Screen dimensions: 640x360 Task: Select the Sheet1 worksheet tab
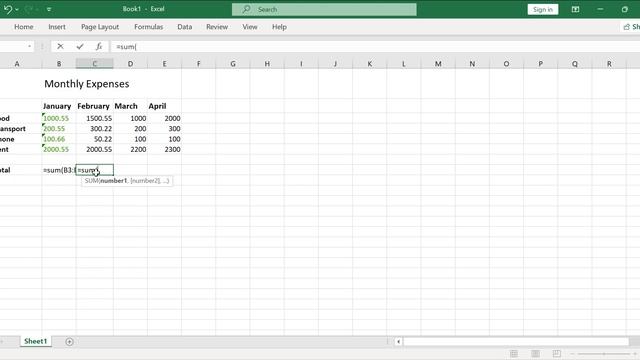click(x=36, y=341)
